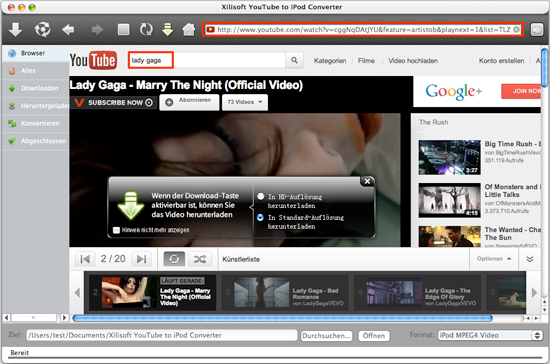Click the vertical page scrollbar thumb
This screenshot has width=550, height=364.
[x=544, y=68]
